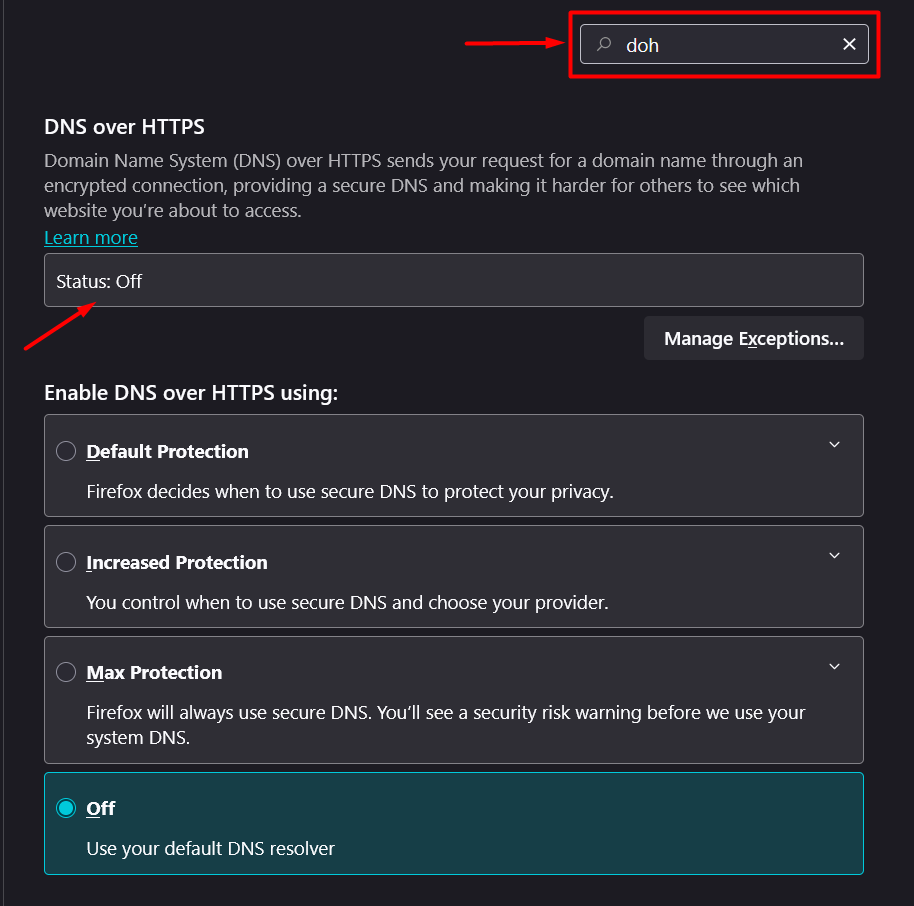Image resolution: width=914 pixels, height=906 pixels.
Task: Select the Off radio button
Action: (66, 807)
